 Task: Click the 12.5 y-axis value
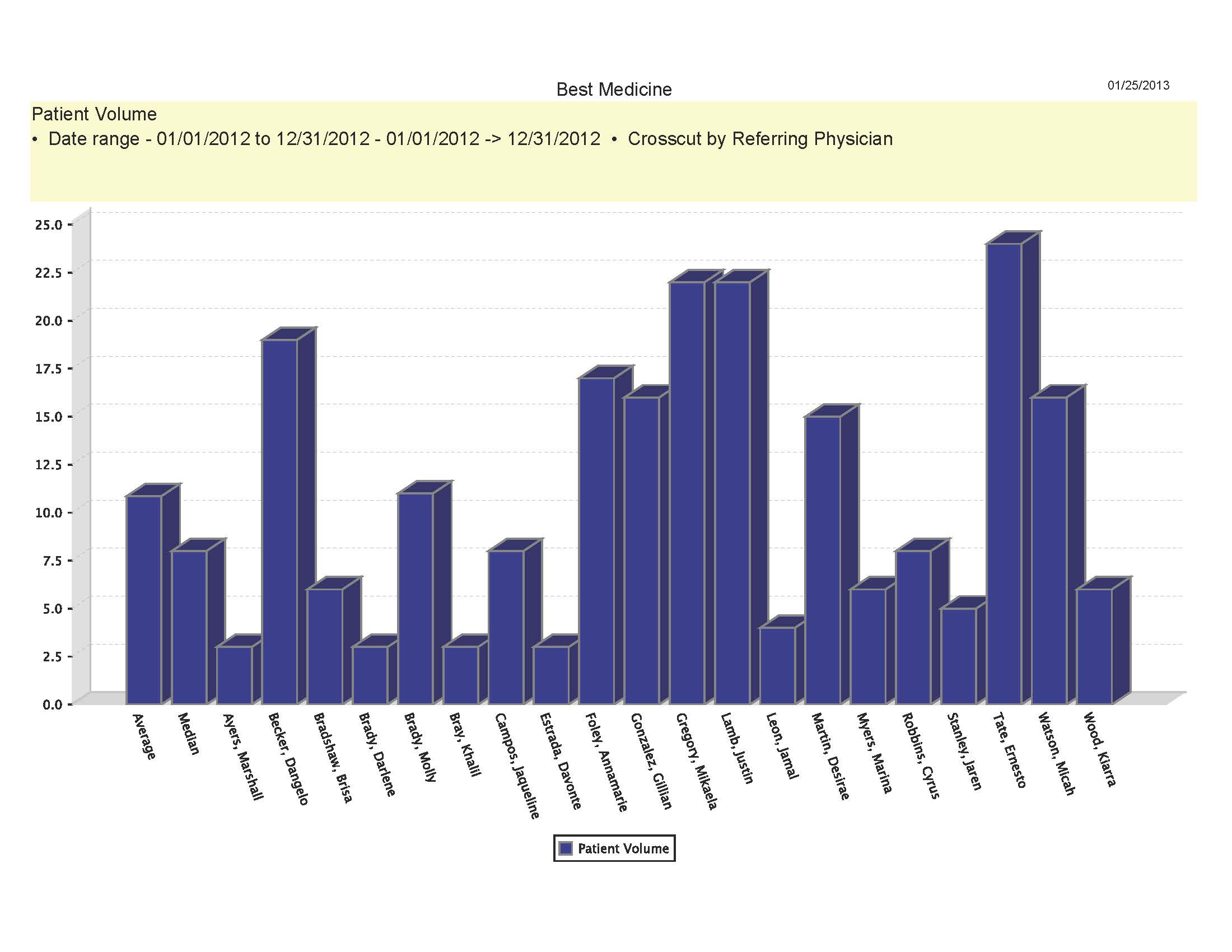(x=49, y=465)
